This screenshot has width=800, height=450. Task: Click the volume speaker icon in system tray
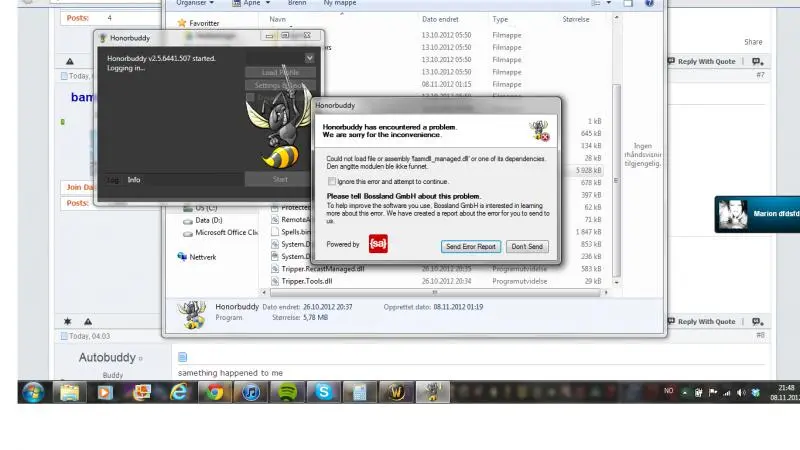741,392
